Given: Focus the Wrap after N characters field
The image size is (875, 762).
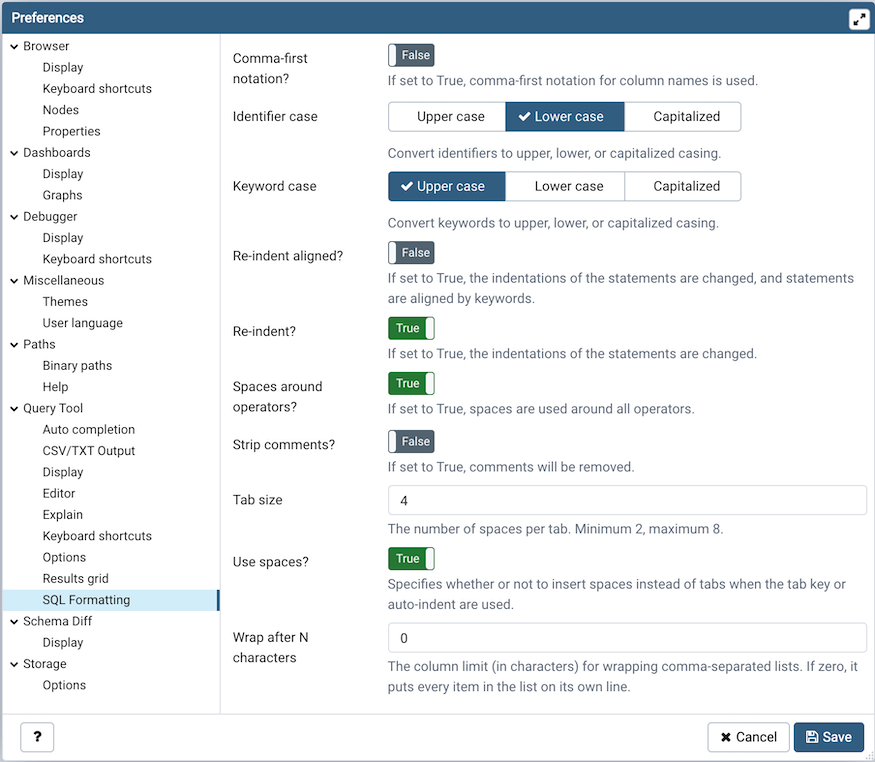Looking at the screenshot, I should click(x=626, y=638).
